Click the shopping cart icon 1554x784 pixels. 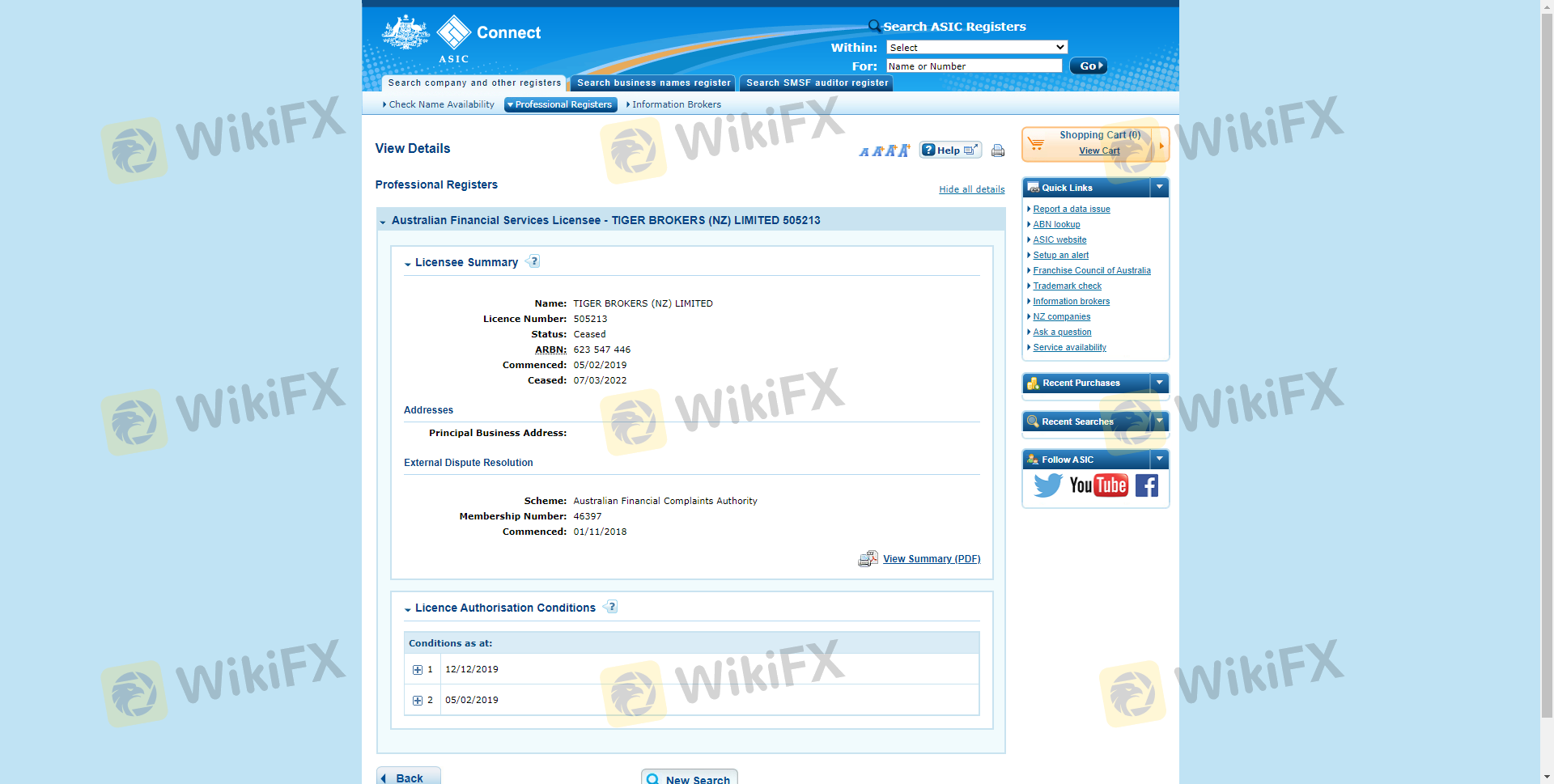pyautogui.click(x=1036, y=144)
